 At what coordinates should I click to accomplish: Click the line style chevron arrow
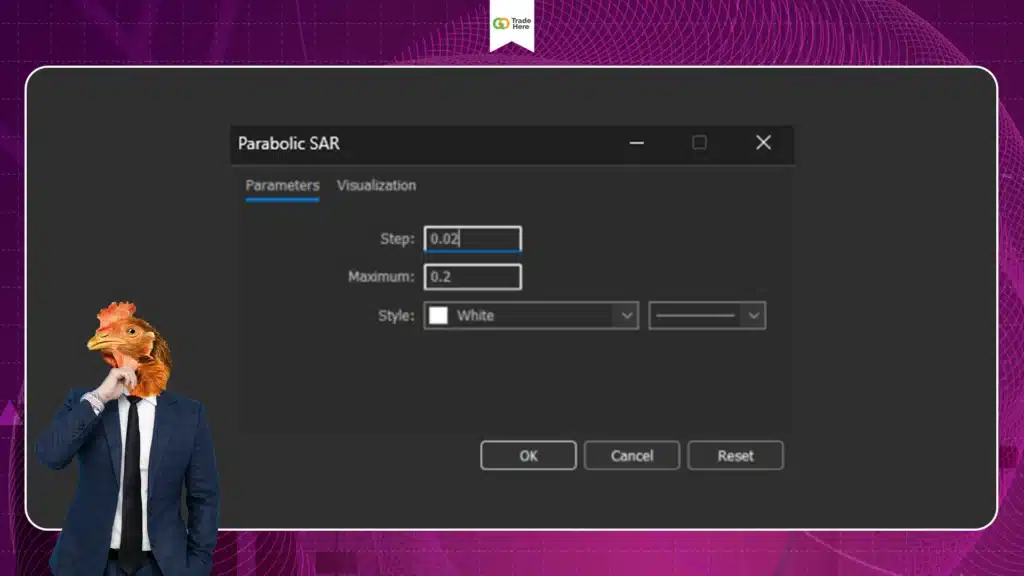coord(755,315)
